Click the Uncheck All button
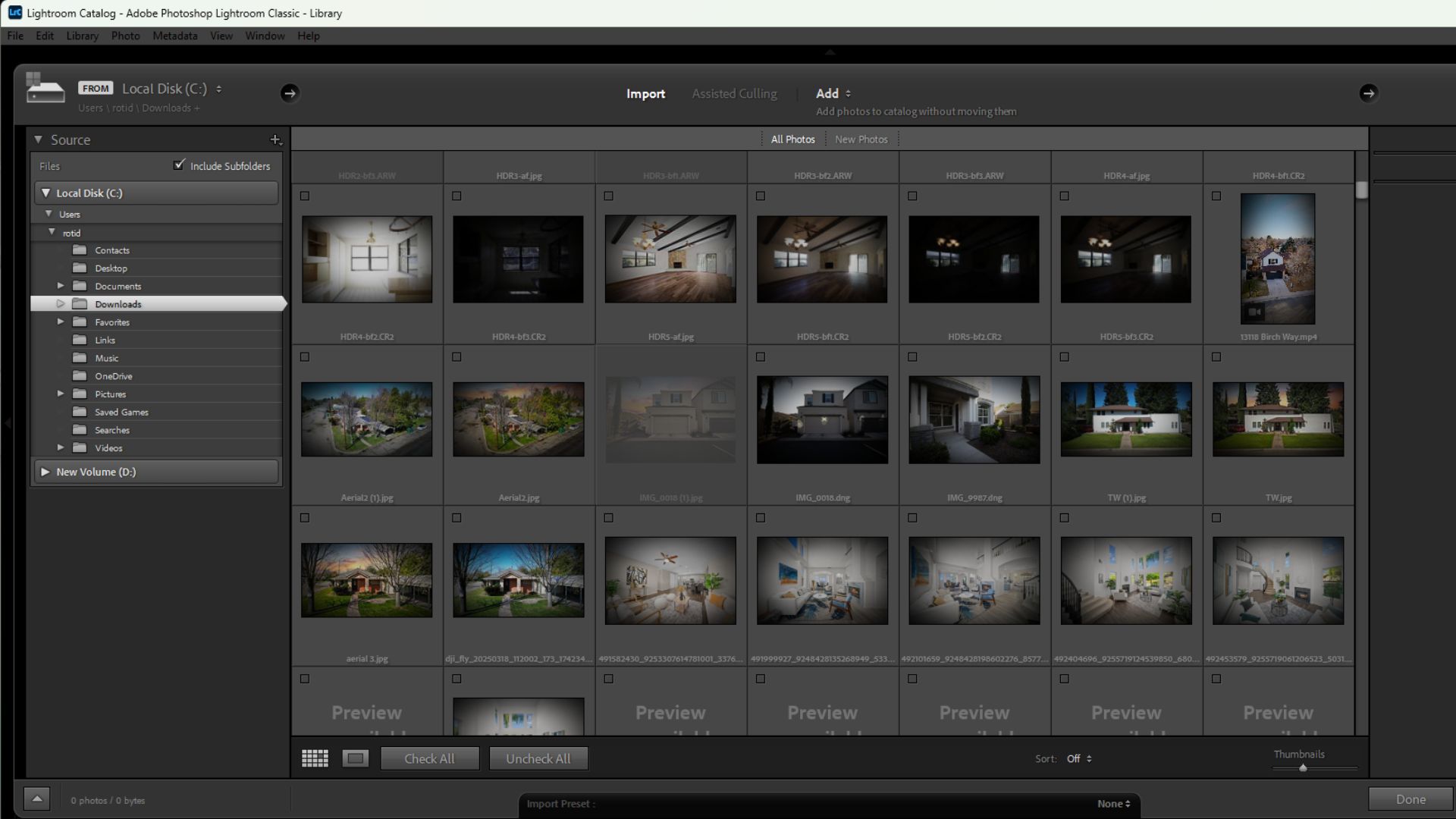1456x819 pixels. [538, 758]
